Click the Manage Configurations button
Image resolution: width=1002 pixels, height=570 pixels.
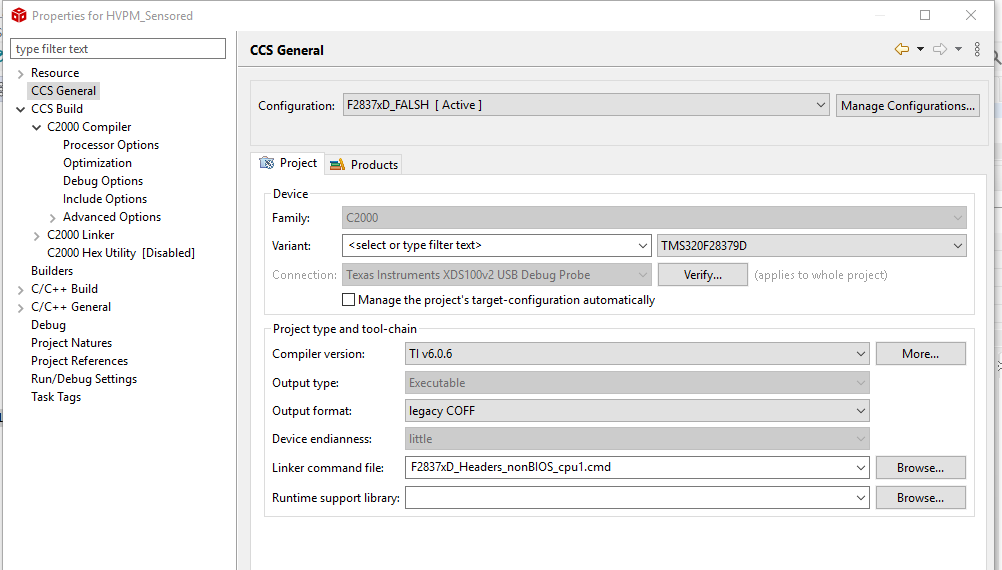coord(907,105)
